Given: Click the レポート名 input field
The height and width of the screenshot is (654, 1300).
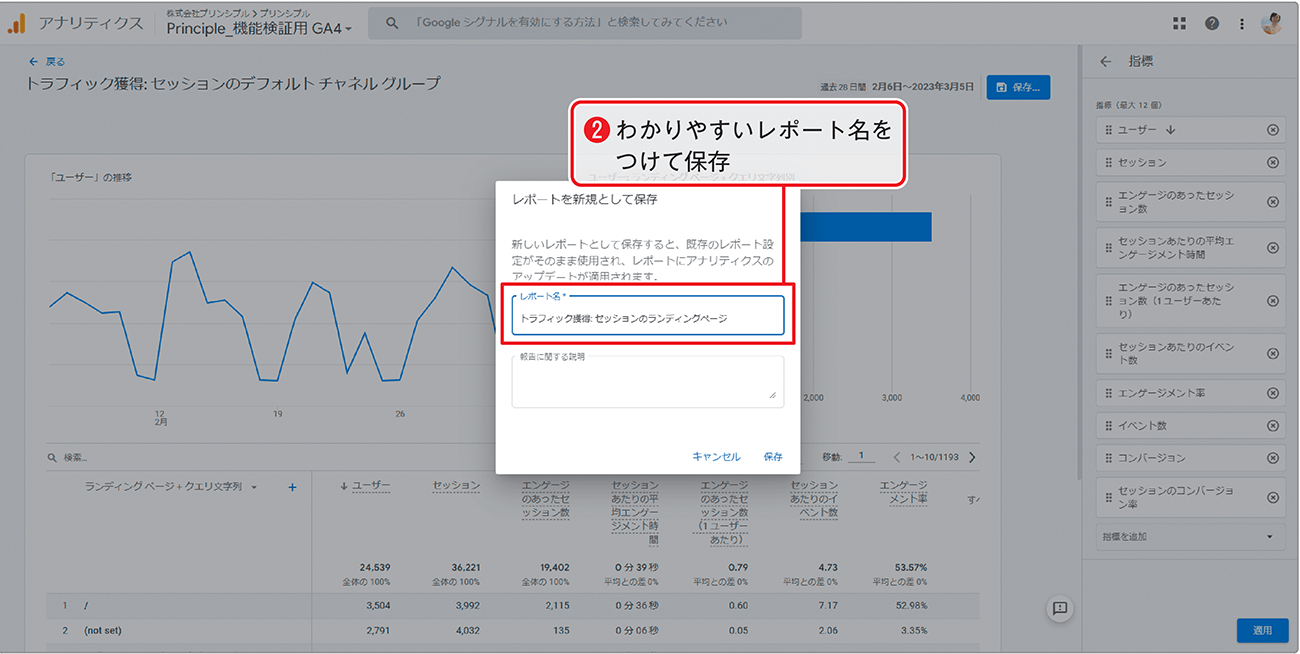Looking at the screenshot, I should 648,315.
